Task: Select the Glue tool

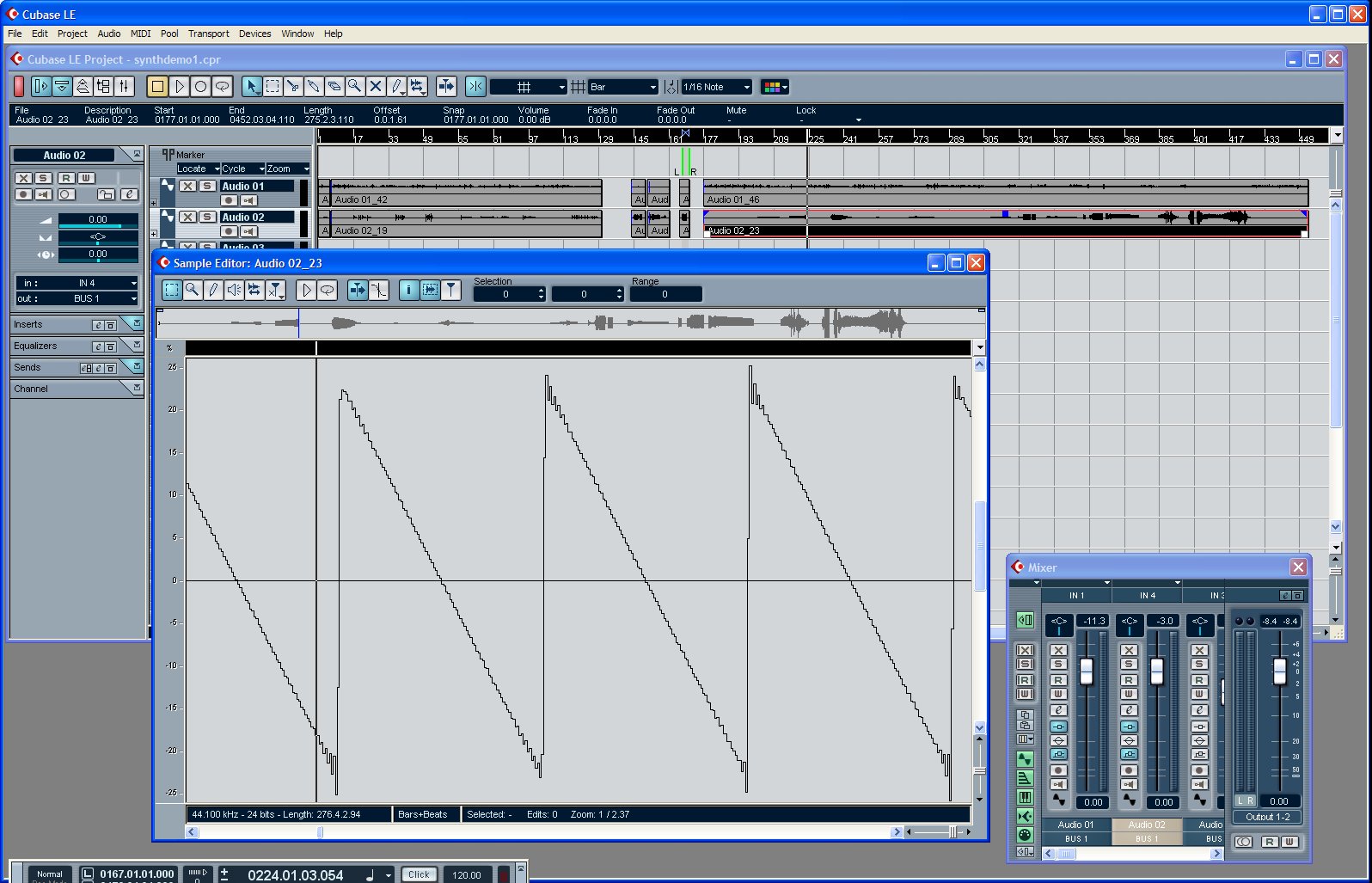Action: [x=314, y=87]
